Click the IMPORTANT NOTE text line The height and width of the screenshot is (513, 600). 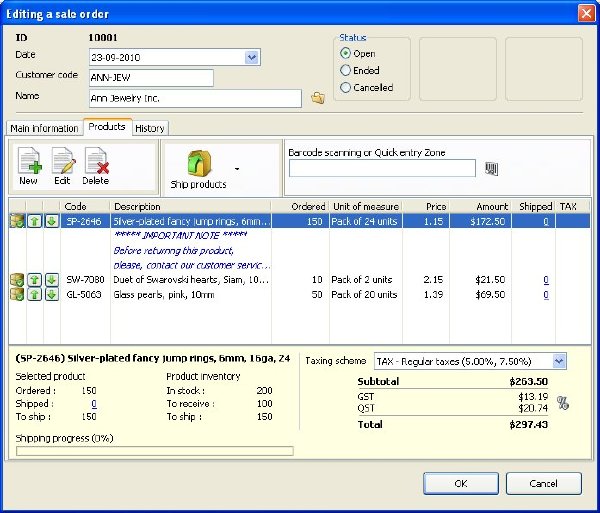coord(180,235)
